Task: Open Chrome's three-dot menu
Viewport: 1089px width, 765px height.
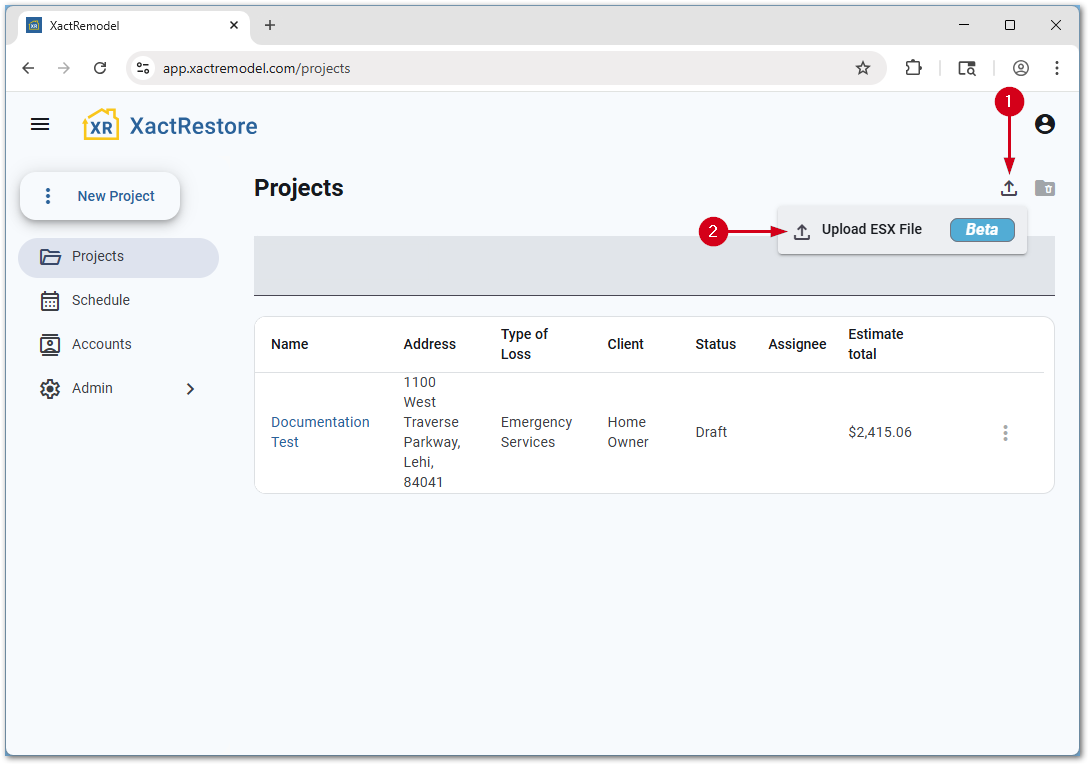Action: [1056, 68]
